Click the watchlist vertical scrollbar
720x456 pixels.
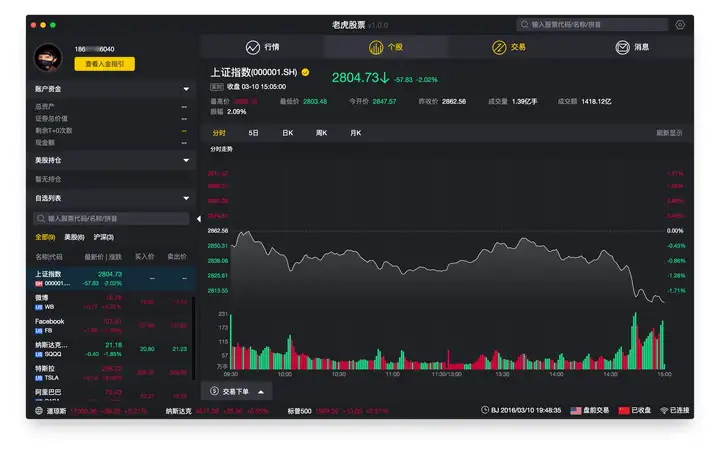tap(193, 338)
